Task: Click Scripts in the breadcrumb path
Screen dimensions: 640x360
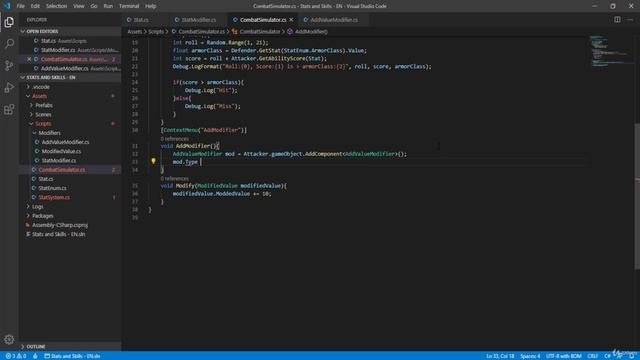Action: 156,31
